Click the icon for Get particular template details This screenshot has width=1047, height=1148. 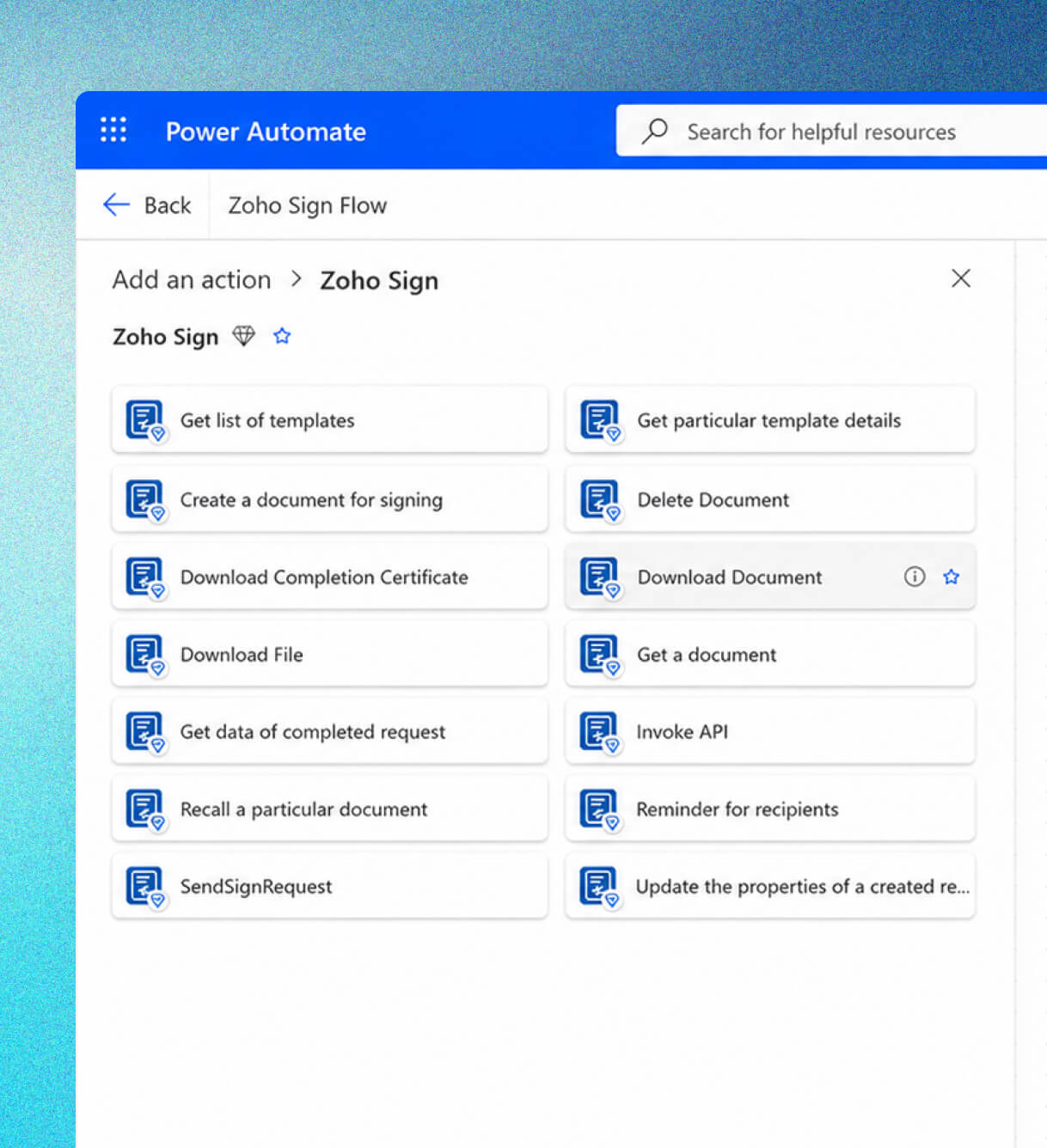tap(600, 421)
